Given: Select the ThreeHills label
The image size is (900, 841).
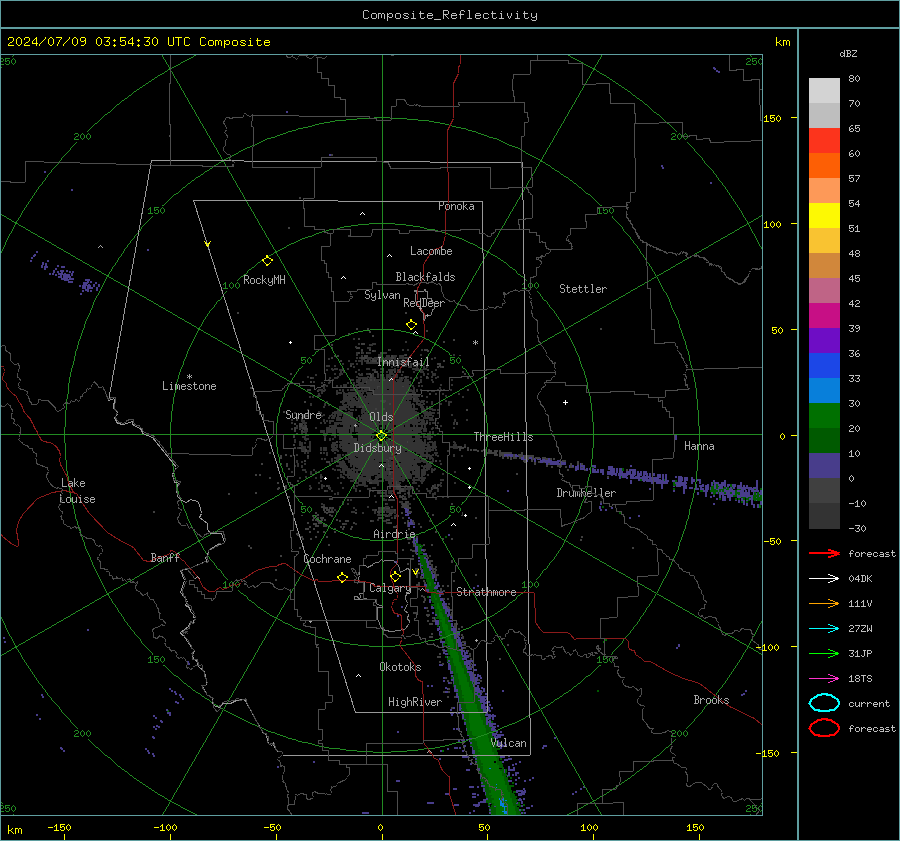Looking at the screenshot, I should tap(503, 437).
